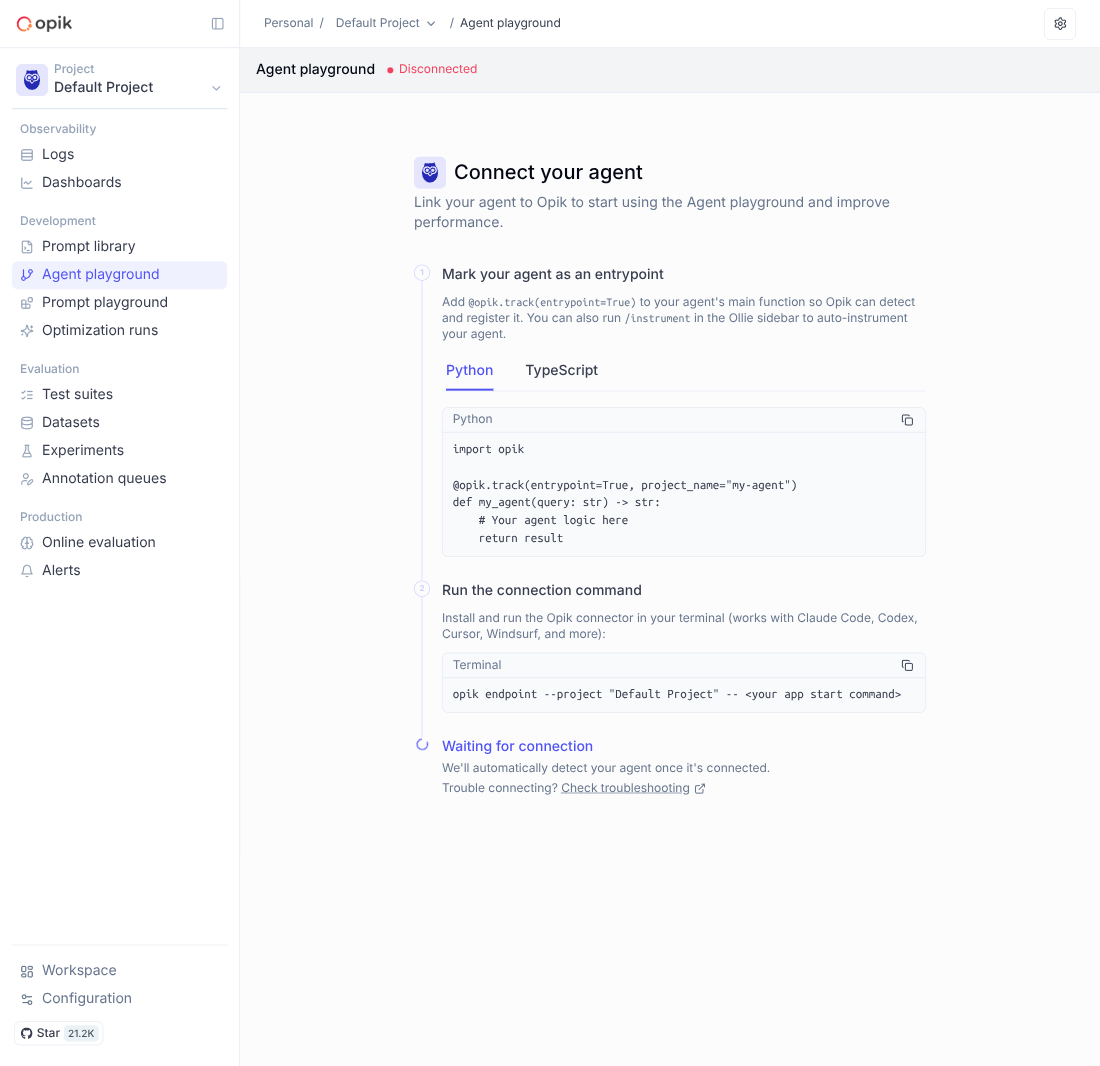
Task: Click the Logs icon in sidebar
Action: [x=27, y=155]
